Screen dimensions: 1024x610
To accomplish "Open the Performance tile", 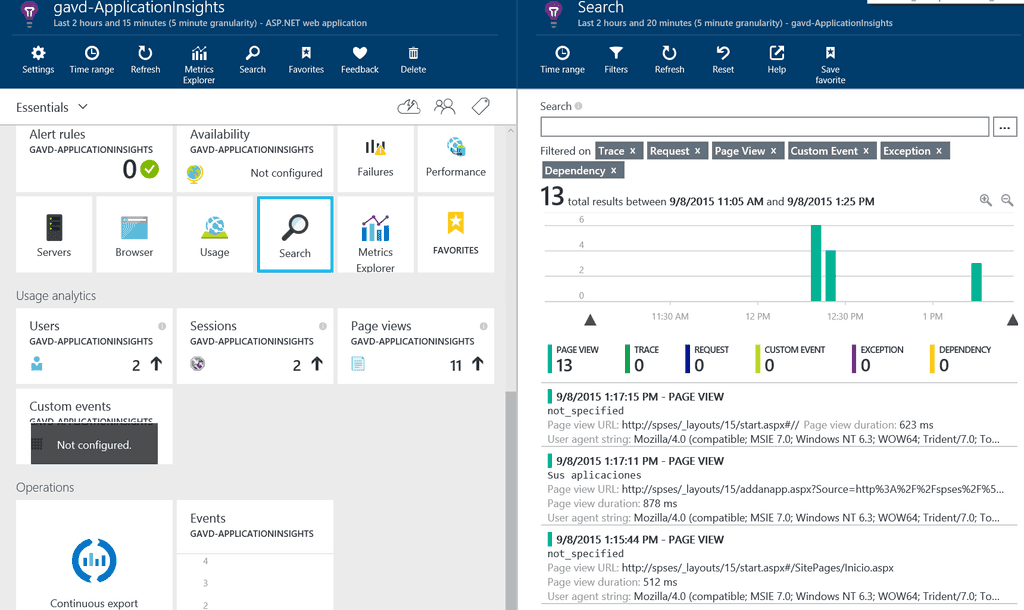I will click(x=456, y=159).
